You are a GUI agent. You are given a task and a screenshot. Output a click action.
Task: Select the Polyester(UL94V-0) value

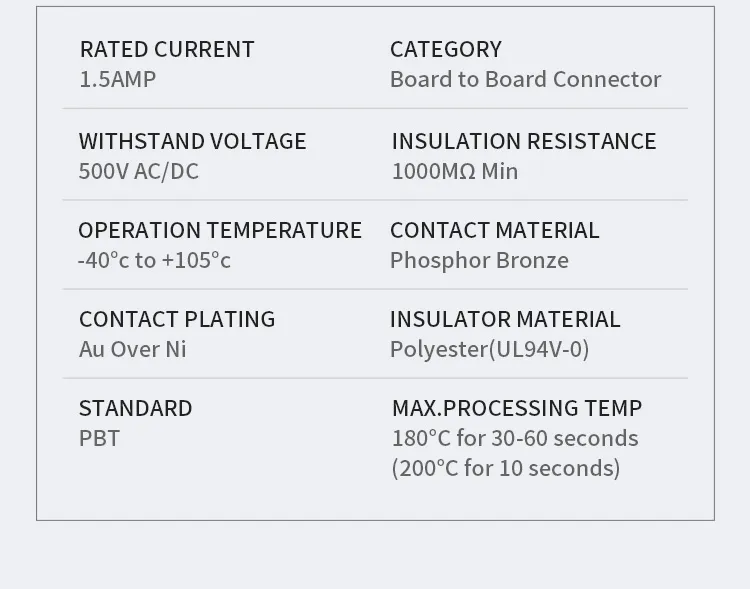[x=489, y=349]
